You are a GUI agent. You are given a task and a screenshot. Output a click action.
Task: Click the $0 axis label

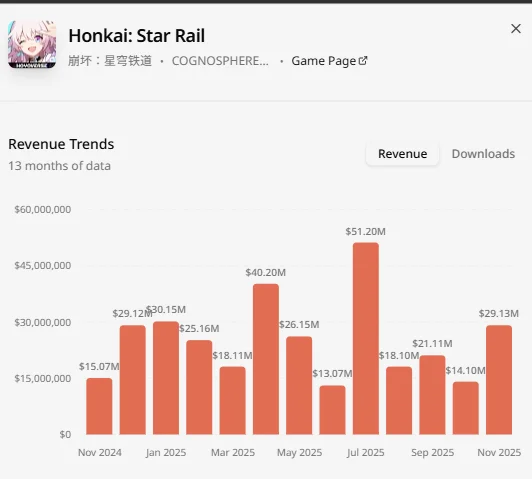[x=65, y=435]
